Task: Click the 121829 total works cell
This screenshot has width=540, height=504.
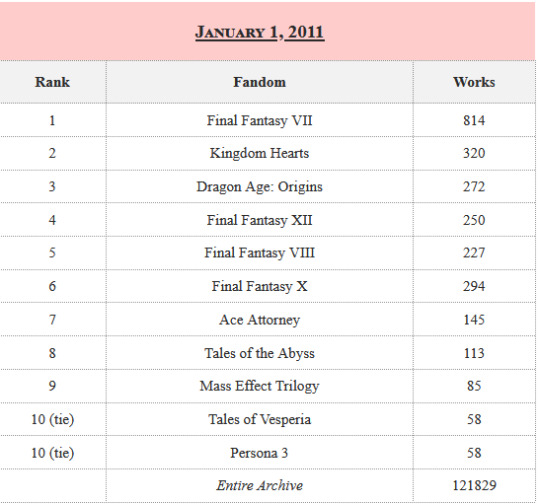Action: (x=474, y=485)
